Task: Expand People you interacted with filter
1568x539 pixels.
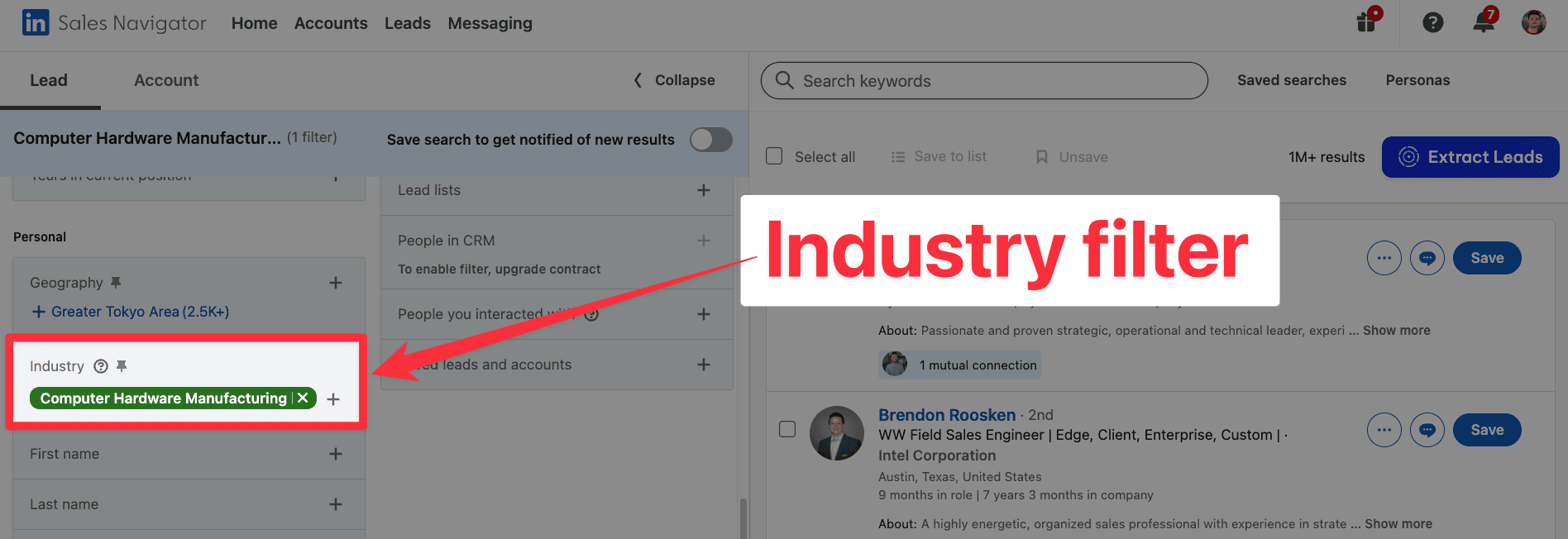Action: click(x=704, y=314)
